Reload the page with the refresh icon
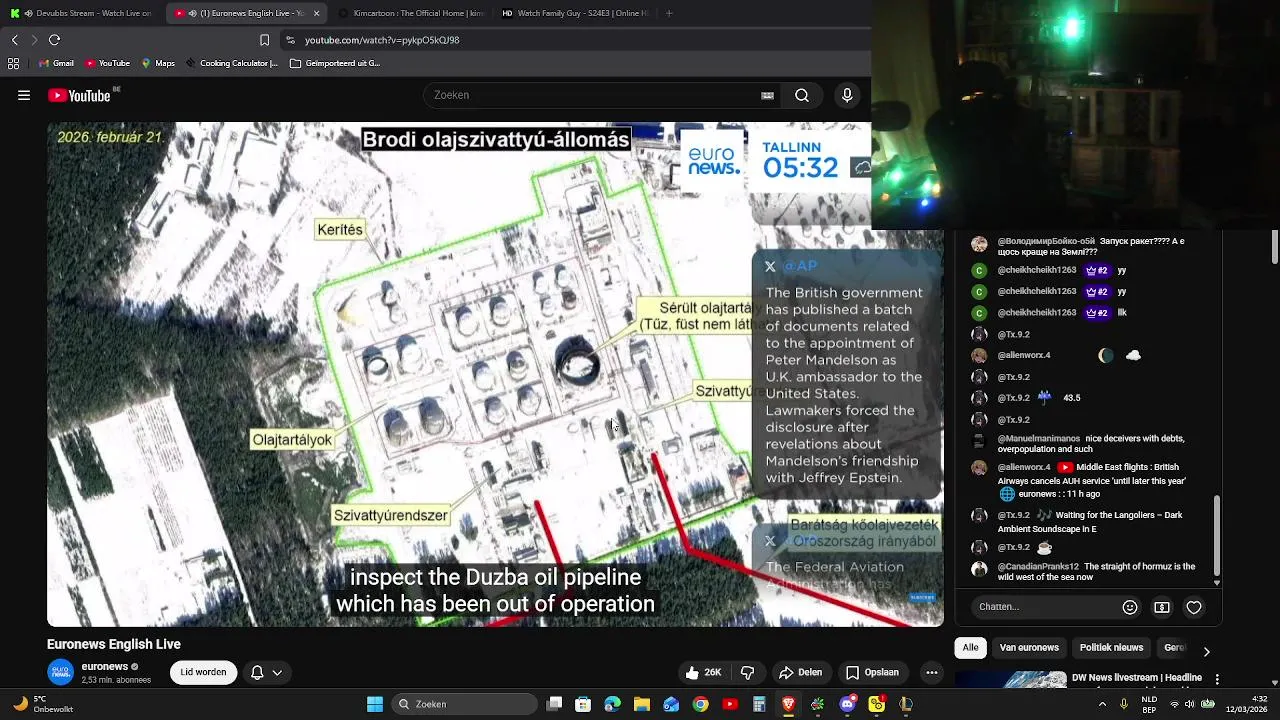This screenshot has width=1280, height=720. (x=54, y=40)
